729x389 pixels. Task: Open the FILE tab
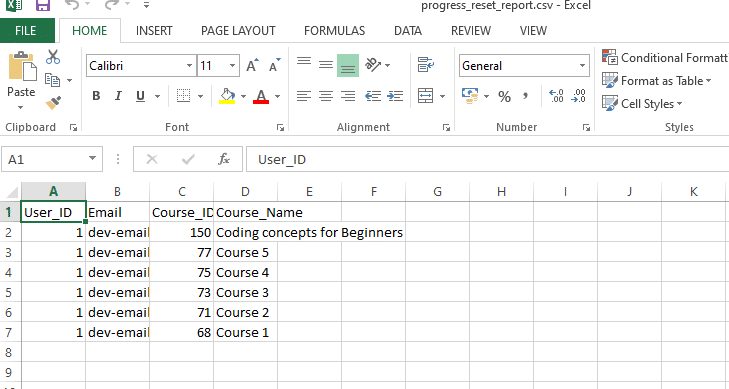[26, 31]
